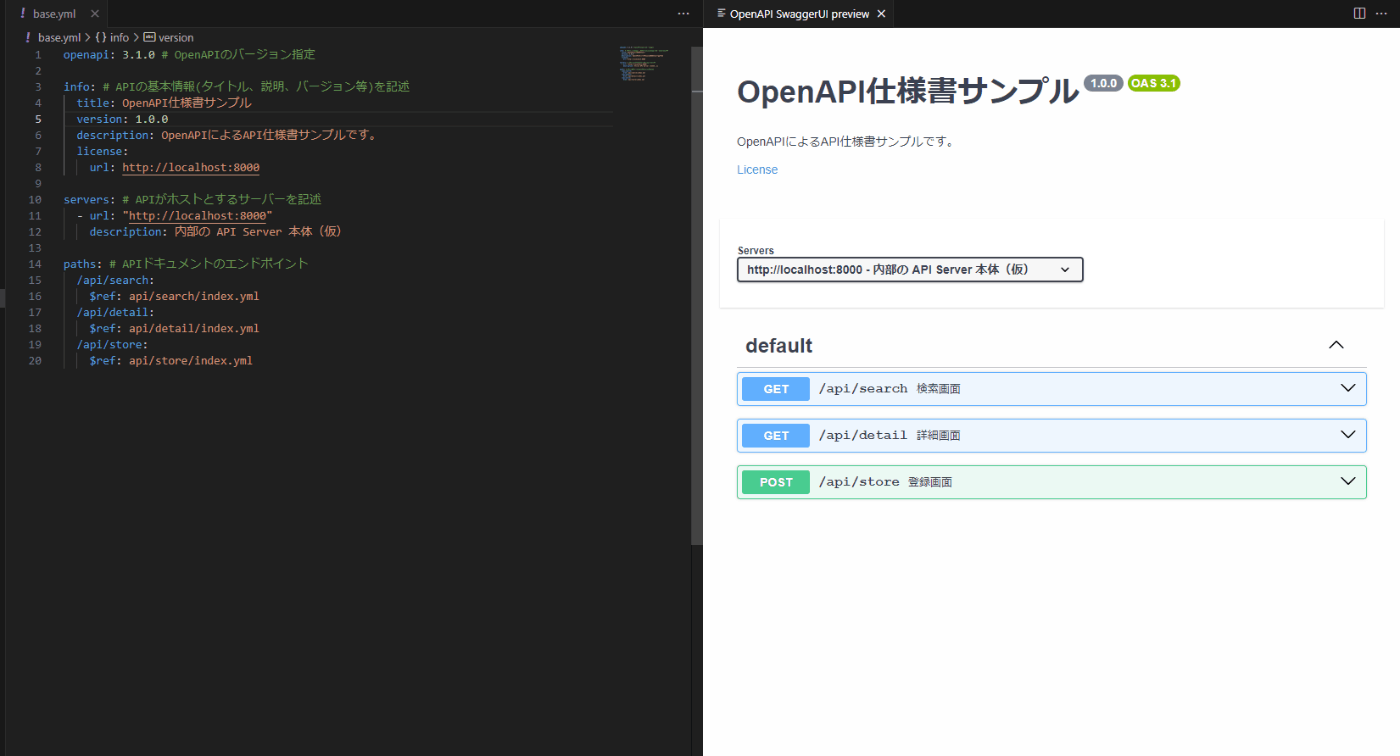Switch to the base.yml tab

[54, 14]
